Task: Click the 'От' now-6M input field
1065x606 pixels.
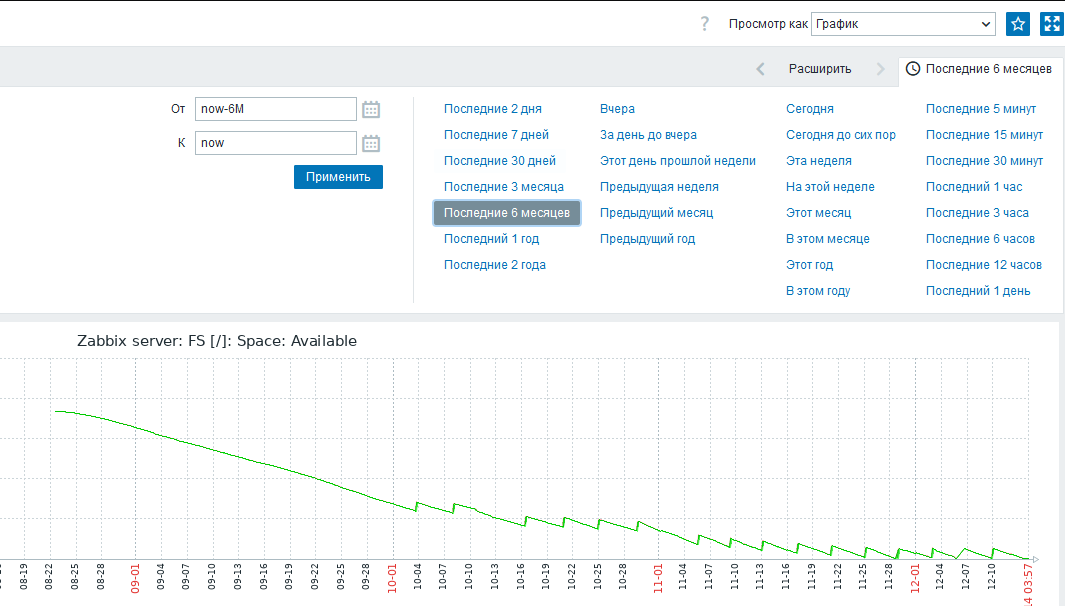Action: click(x=276, y=109)
